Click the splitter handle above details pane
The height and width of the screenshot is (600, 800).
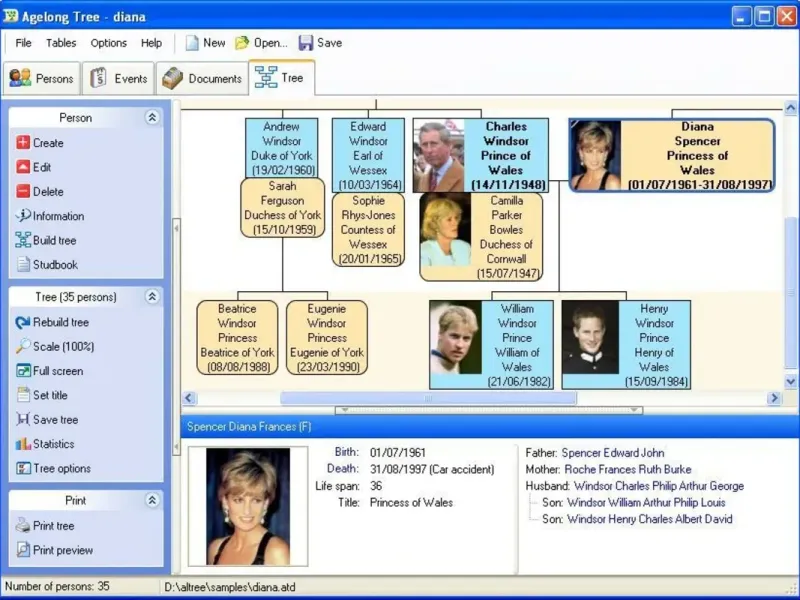click(x=489, y=410)
